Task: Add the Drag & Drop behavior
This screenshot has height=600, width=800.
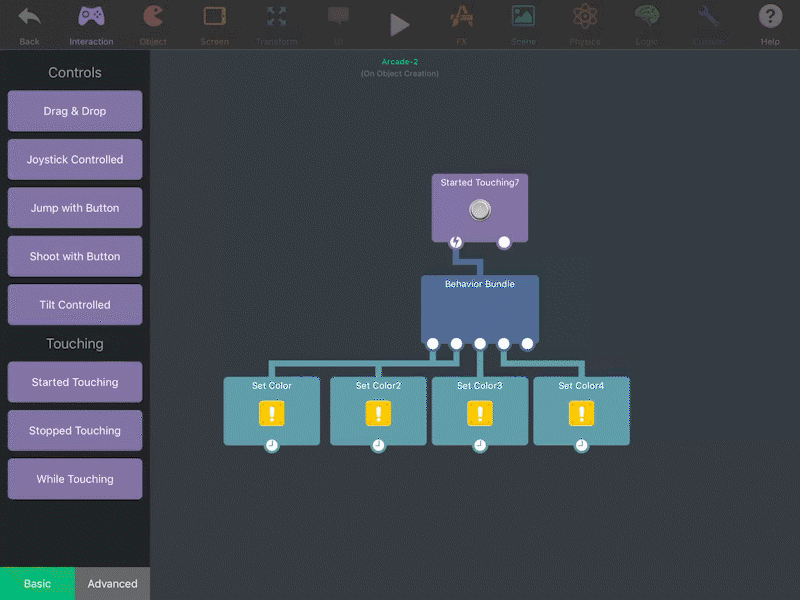Action: click(75, 111)
